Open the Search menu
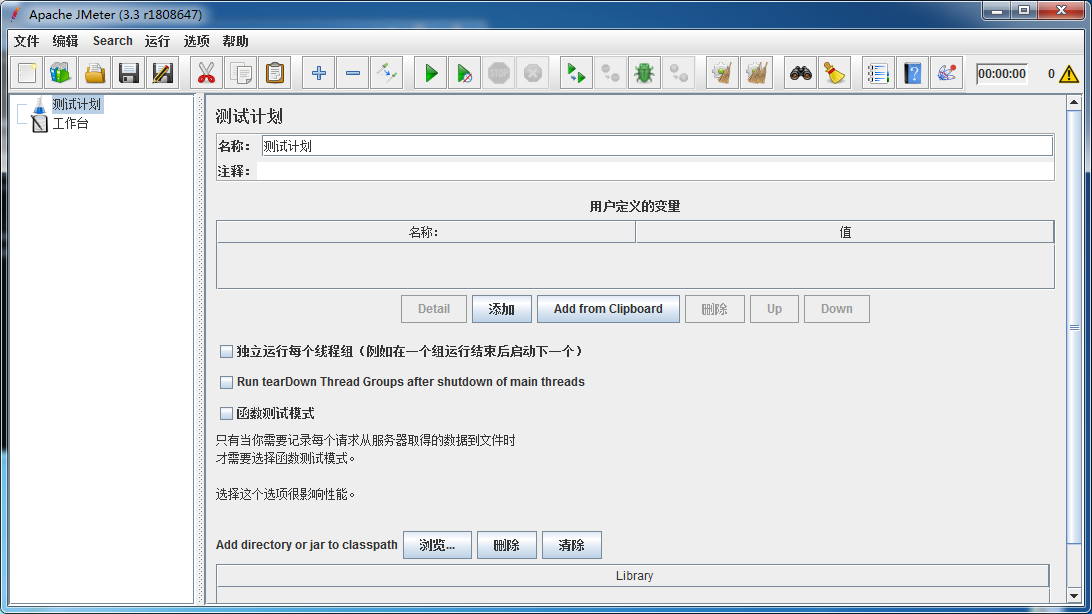Image resolution: width=1092 pixels, height=614 pixels. (112, 41)
